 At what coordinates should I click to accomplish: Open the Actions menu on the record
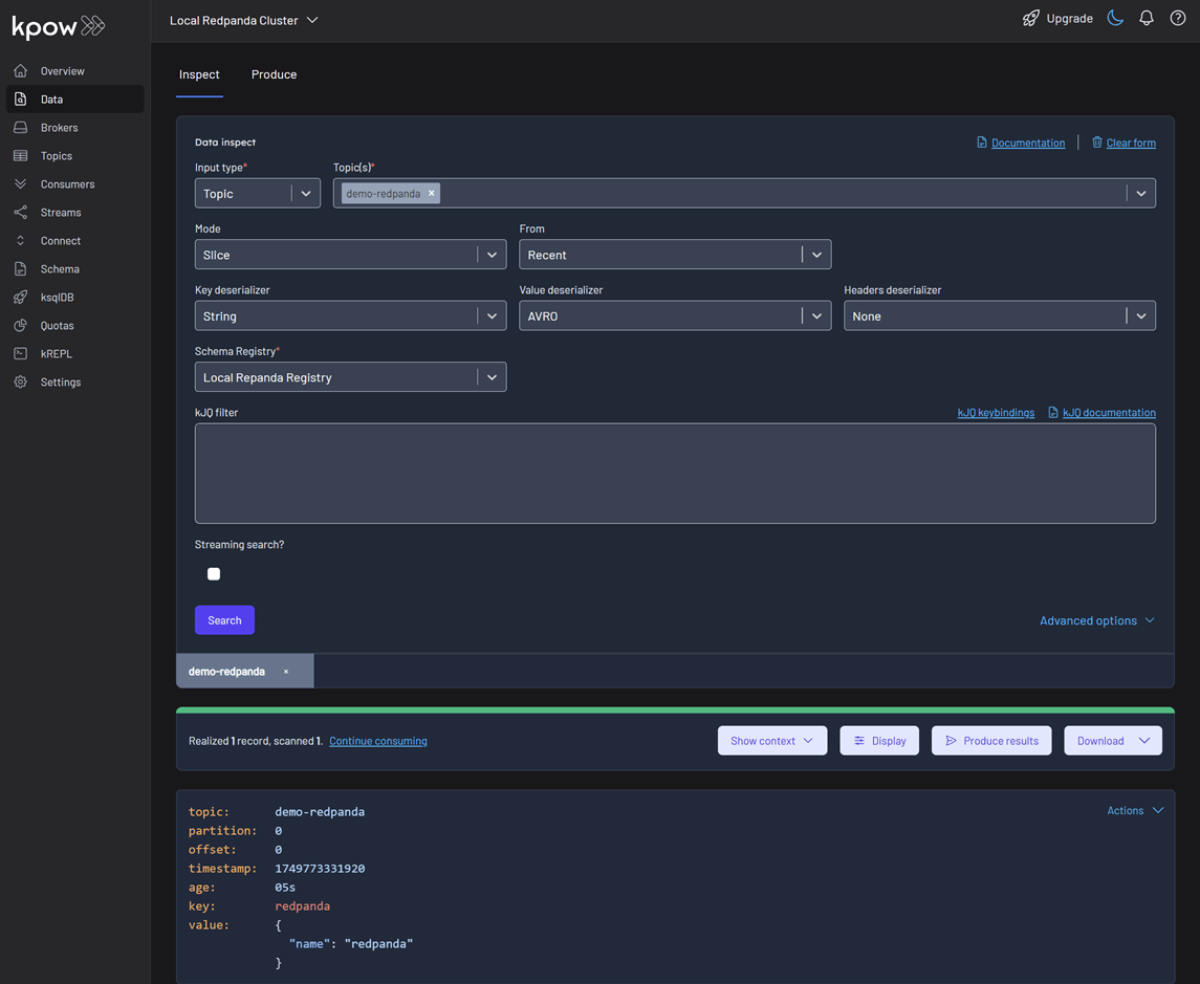pyautogui.click(x=1135, y=810)
